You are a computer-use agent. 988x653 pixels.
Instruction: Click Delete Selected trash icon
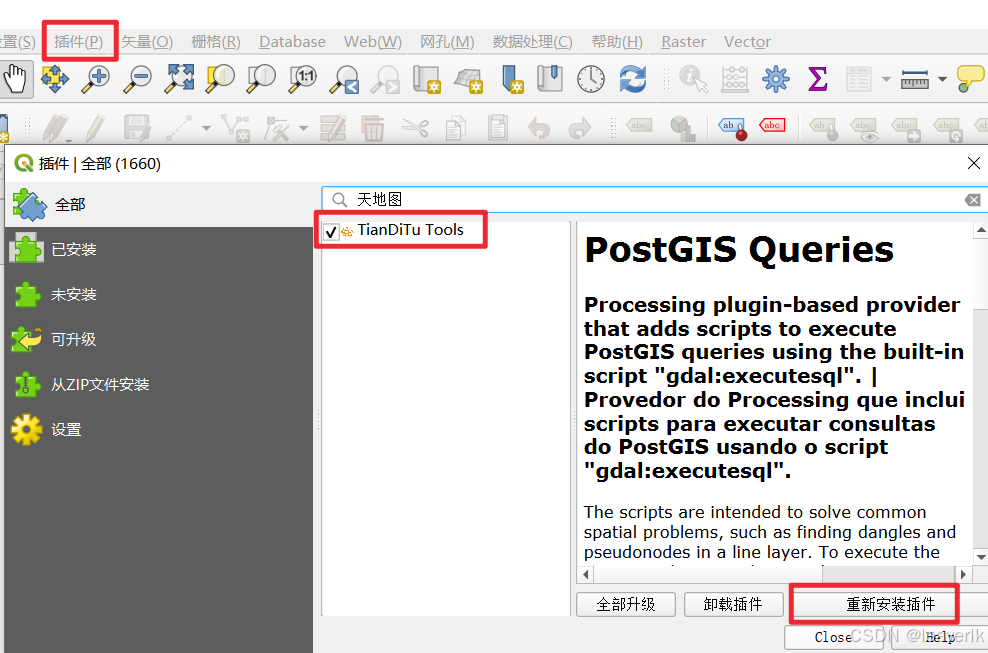(372, 128)
